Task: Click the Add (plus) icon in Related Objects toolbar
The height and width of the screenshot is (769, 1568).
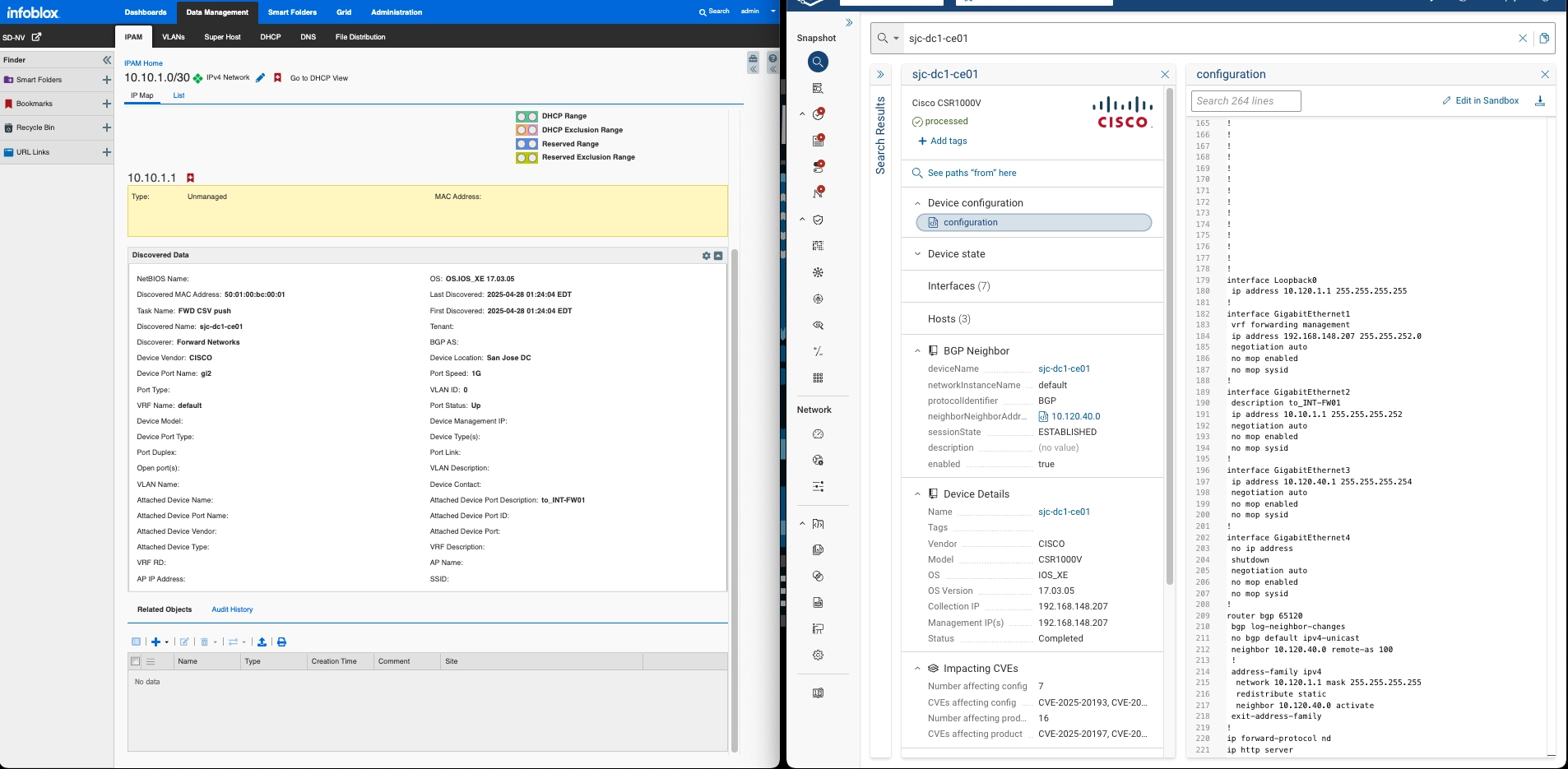Action: coord(156,642)
